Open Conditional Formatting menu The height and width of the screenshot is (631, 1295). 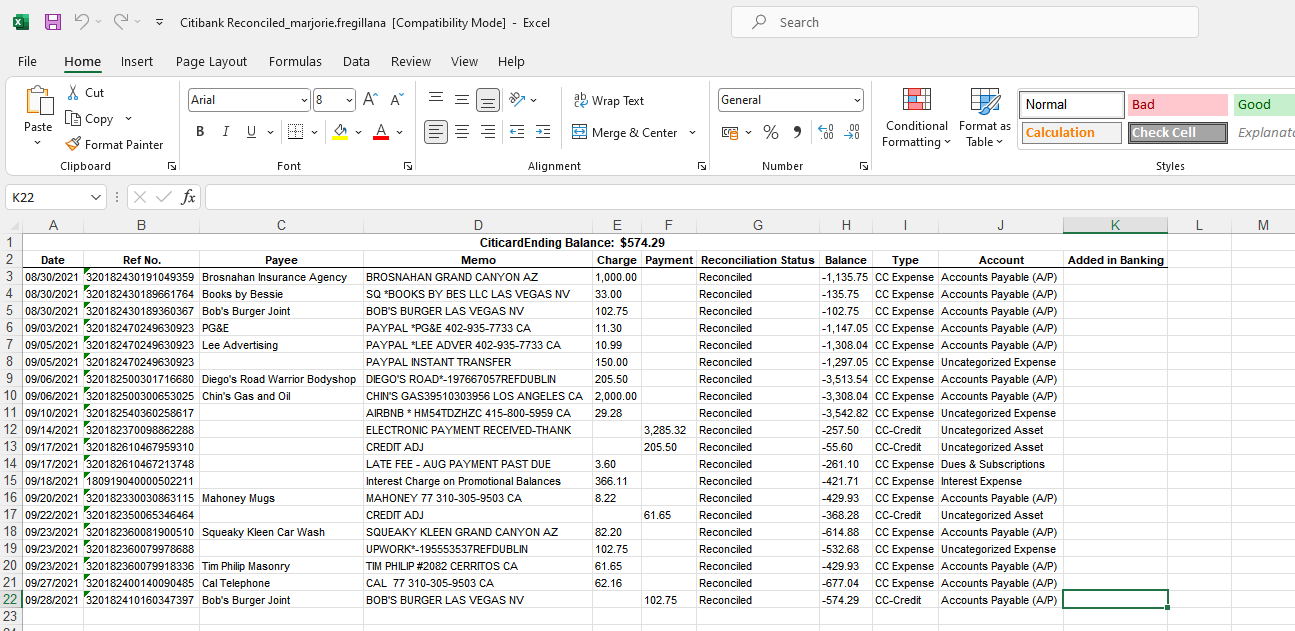[916, 118]
